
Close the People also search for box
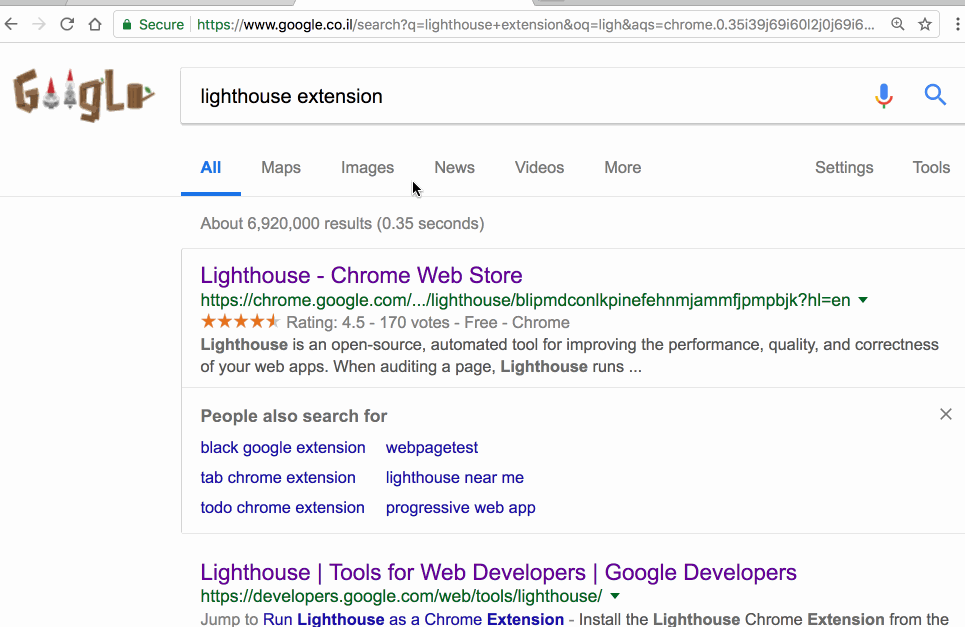coord(946,414)
